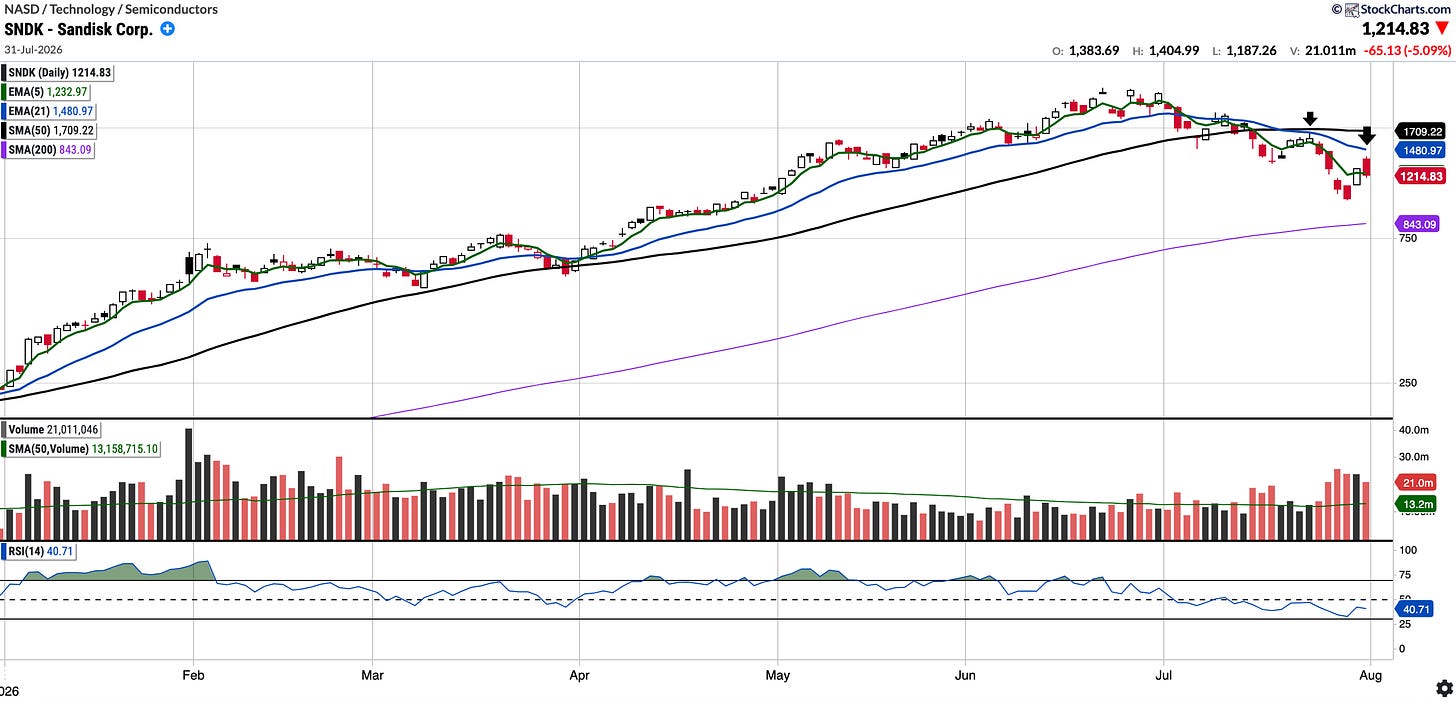Image resolution: width=1456 pixels, height=702 pixels.
Task: Click the '-65.13 (-5.09%)' change value
Action: [x=1408, y=51]
